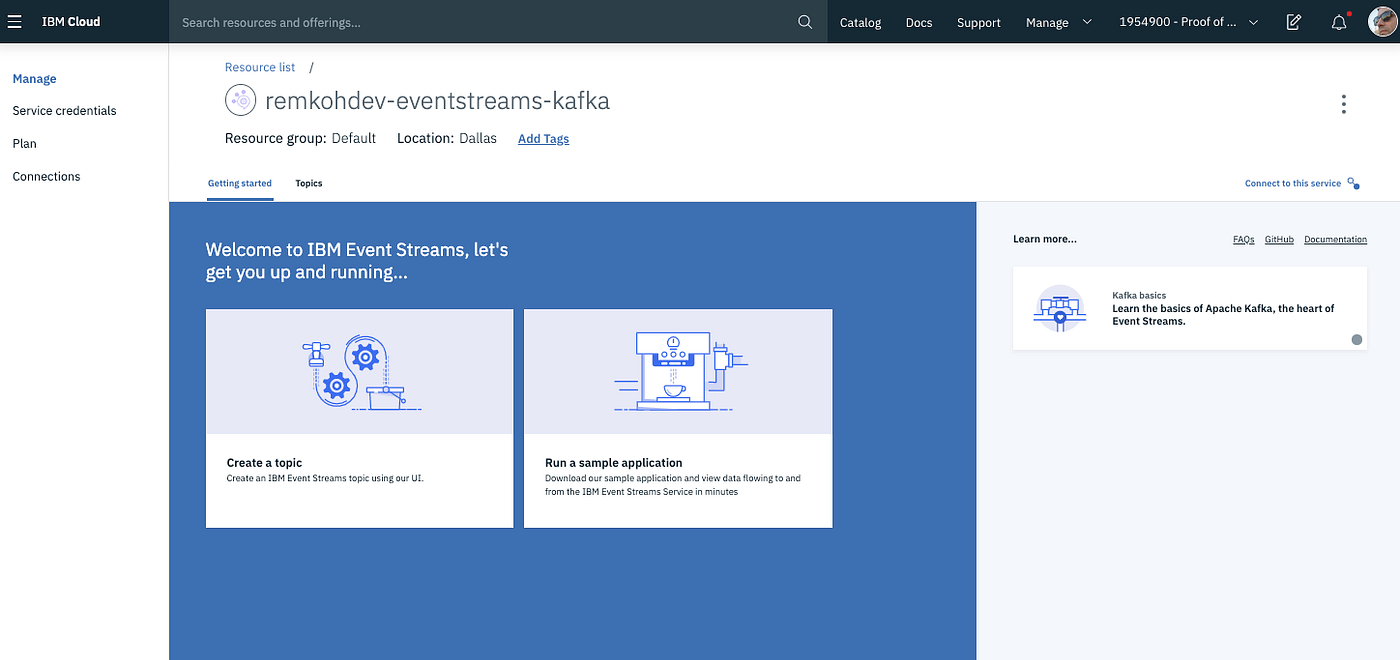
Task: Click the Kafka basics progress indicator dot
Action: pyautogui.click(x=1357, y=339)
